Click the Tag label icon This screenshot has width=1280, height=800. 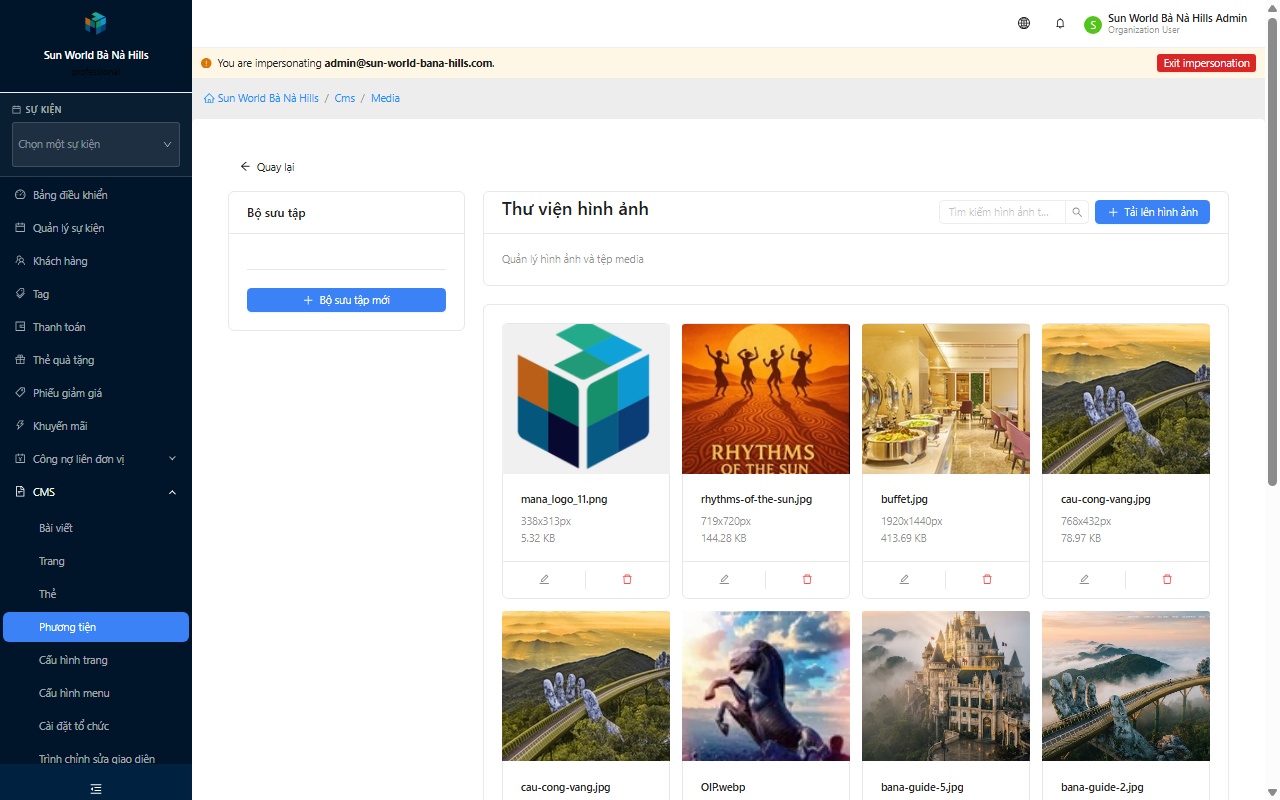click(x=21, y=294)
